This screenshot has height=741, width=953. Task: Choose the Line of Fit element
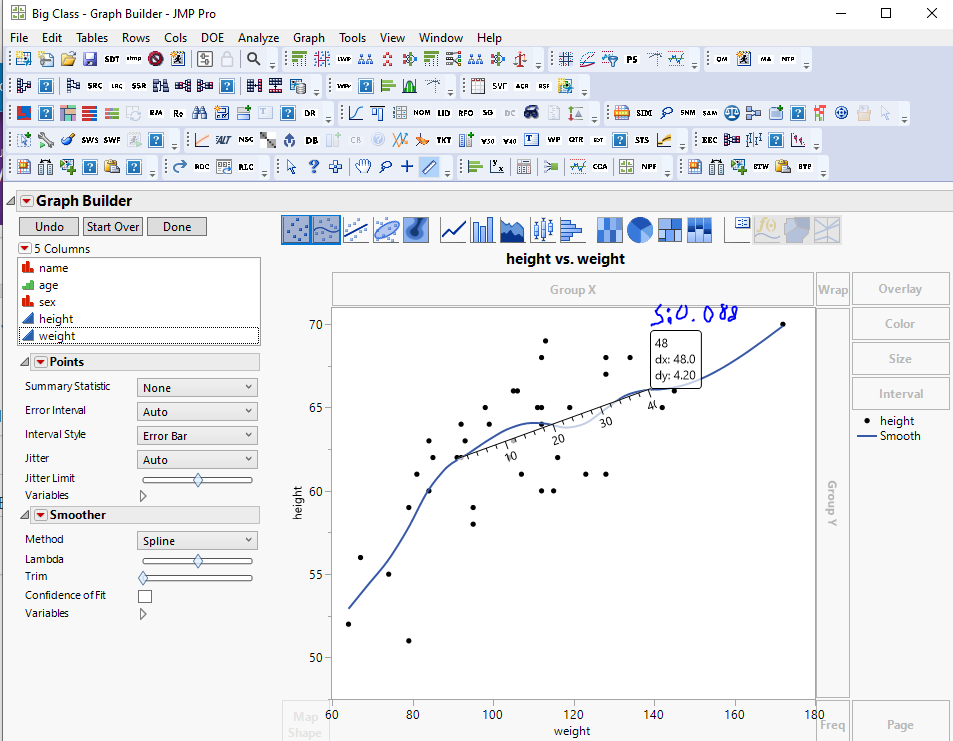(x=356, y=230)
